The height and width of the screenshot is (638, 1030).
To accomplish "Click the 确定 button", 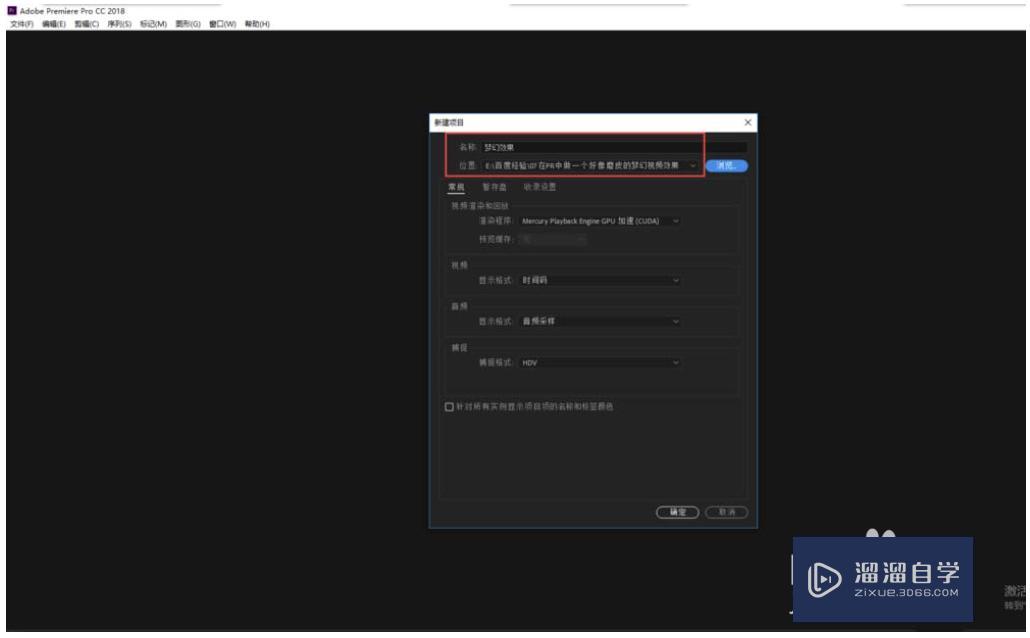I will pyautogui.click(x=677, y=512).
